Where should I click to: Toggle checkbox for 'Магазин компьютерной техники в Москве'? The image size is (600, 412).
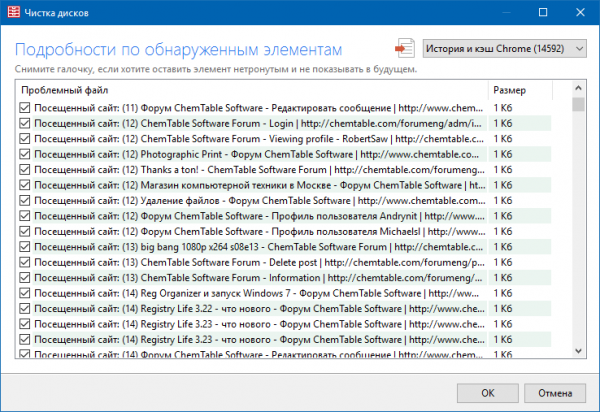pyautogui.click(x=25, y=185)
